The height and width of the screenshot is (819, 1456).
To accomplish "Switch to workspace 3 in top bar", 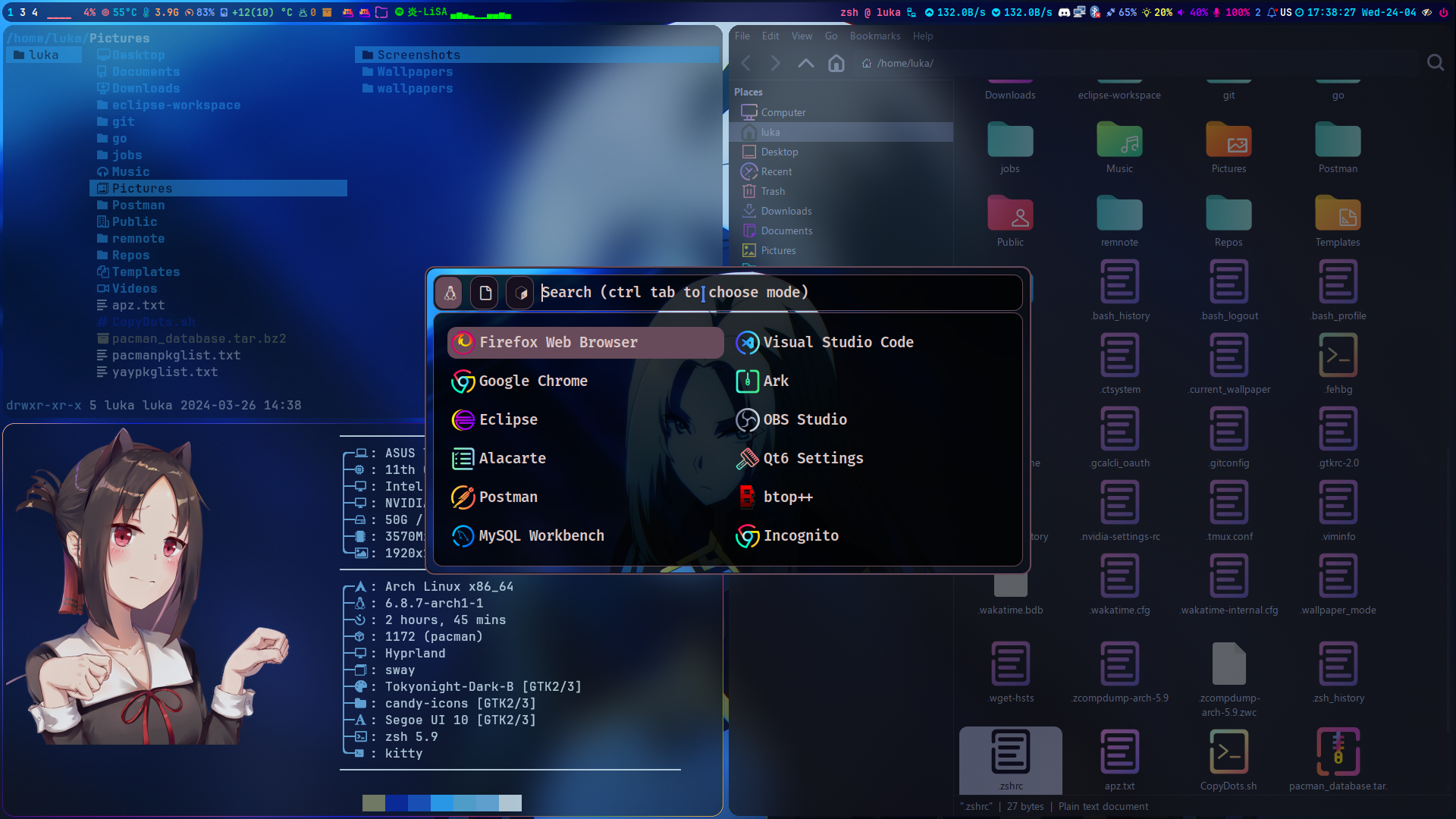I will 22,12.
